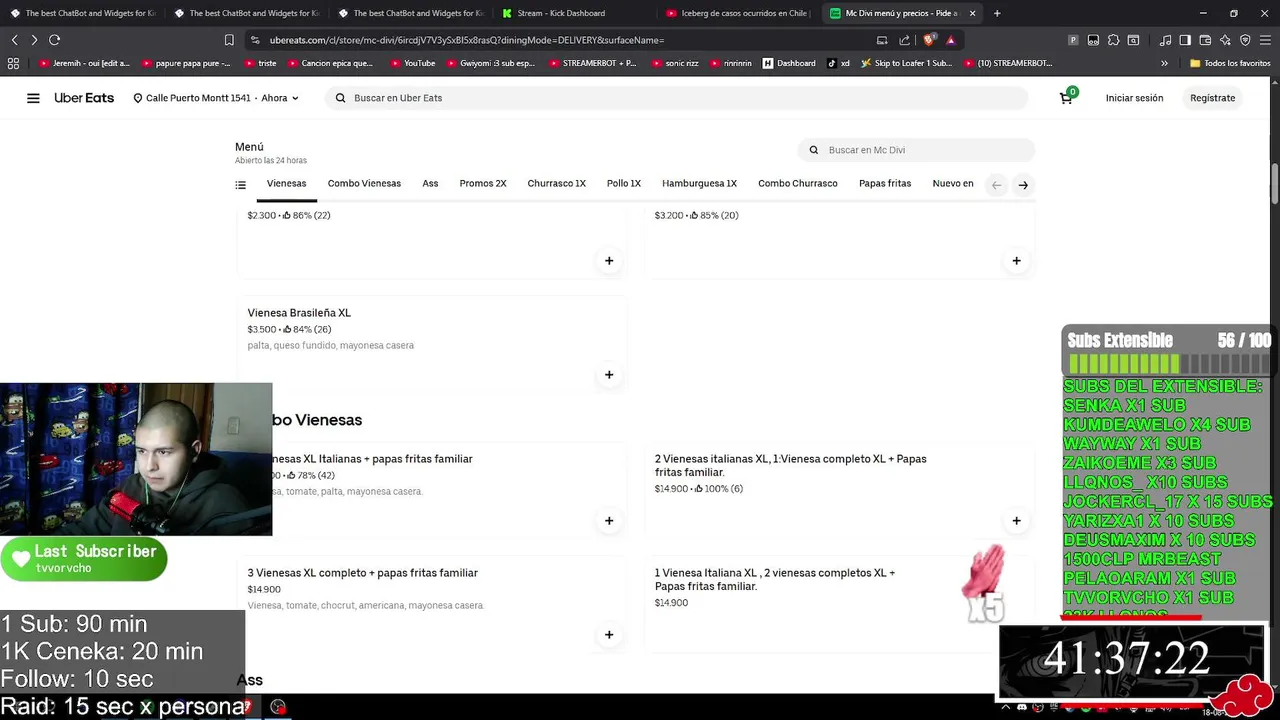The width and height of the screenshot is (1280, 720).
Task: Open the music playlist icon
Action: [x=1165, y=40]
